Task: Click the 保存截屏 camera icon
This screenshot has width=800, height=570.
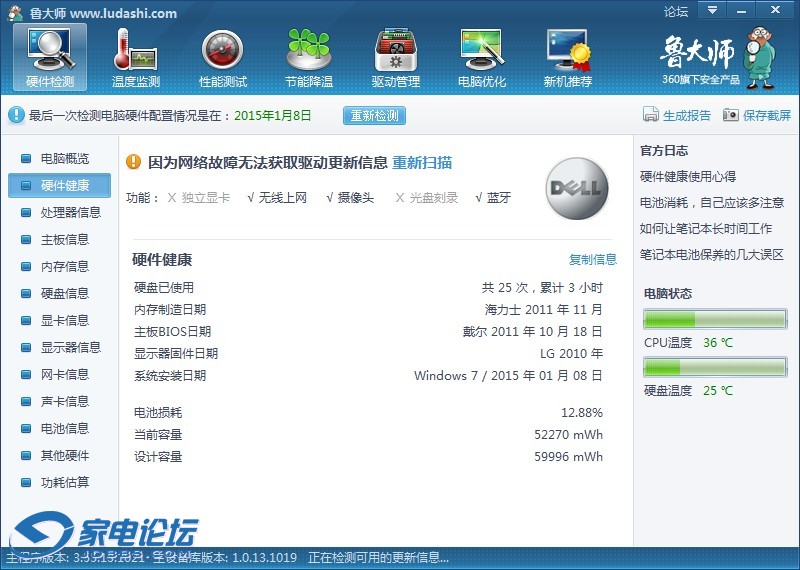Action: pyautogui.click(x=731, y=115)
